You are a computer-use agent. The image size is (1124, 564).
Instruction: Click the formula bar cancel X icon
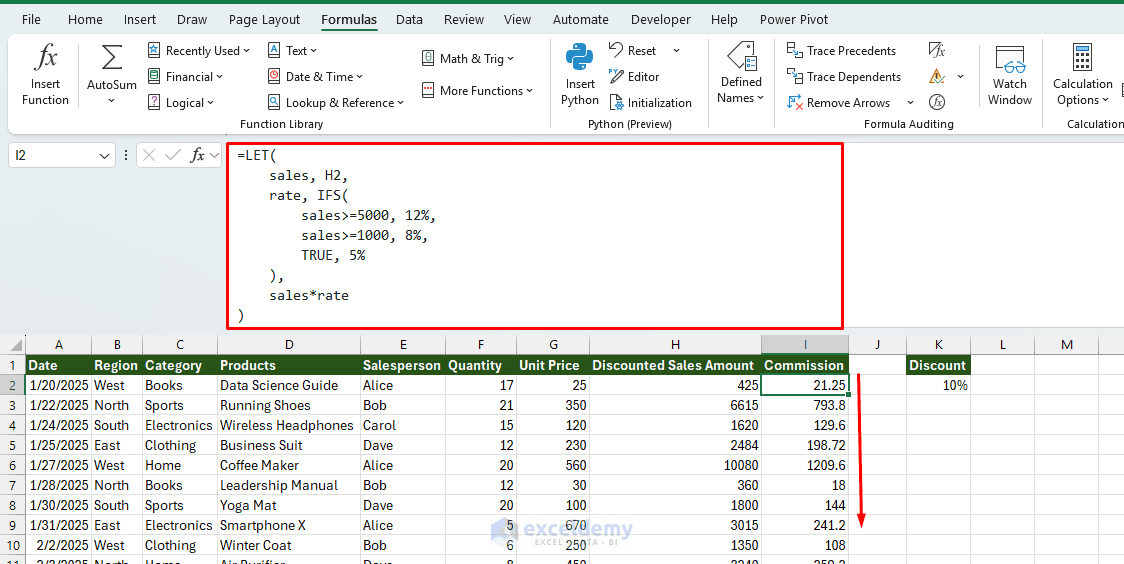(149, 155)
